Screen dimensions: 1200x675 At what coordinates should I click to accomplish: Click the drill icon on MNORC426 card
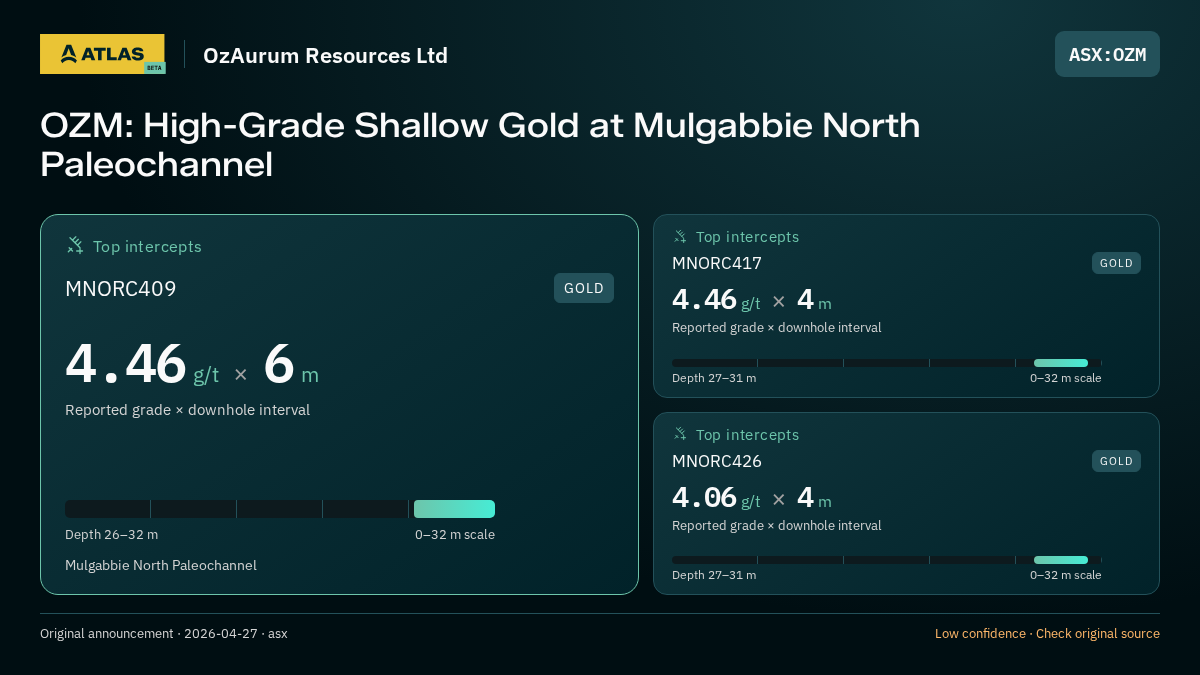tap(680, 434)
